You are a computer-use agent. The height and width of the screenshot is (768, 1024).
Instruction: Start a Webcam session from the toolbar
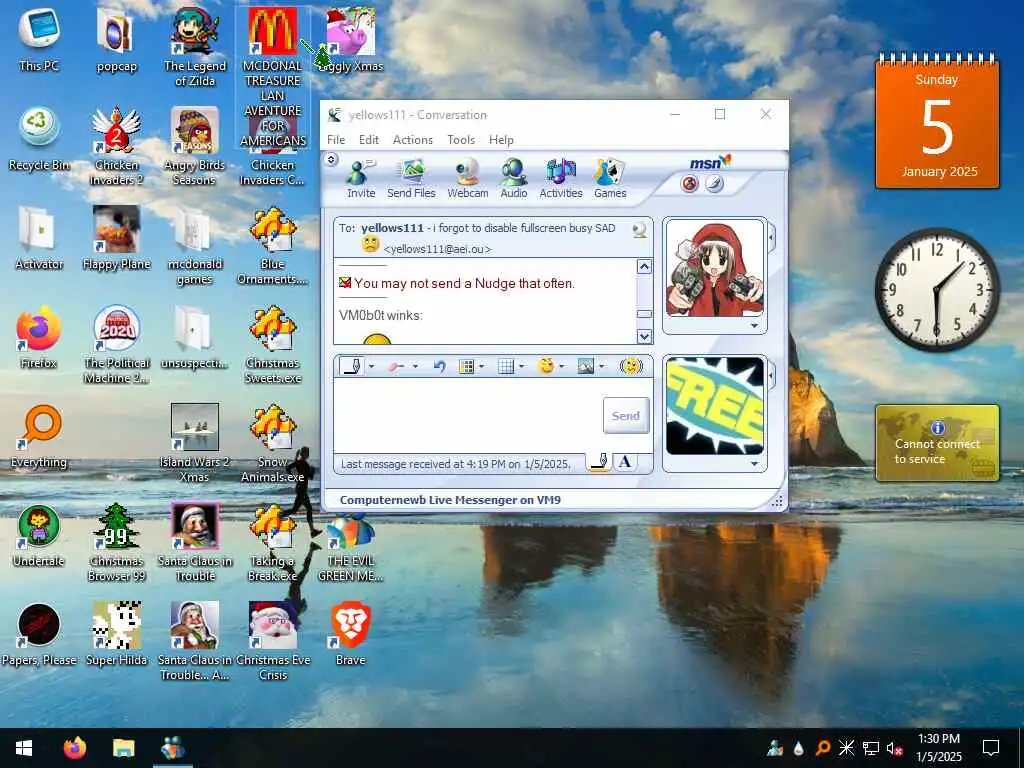pyautogui.click(x=468, y=178)
